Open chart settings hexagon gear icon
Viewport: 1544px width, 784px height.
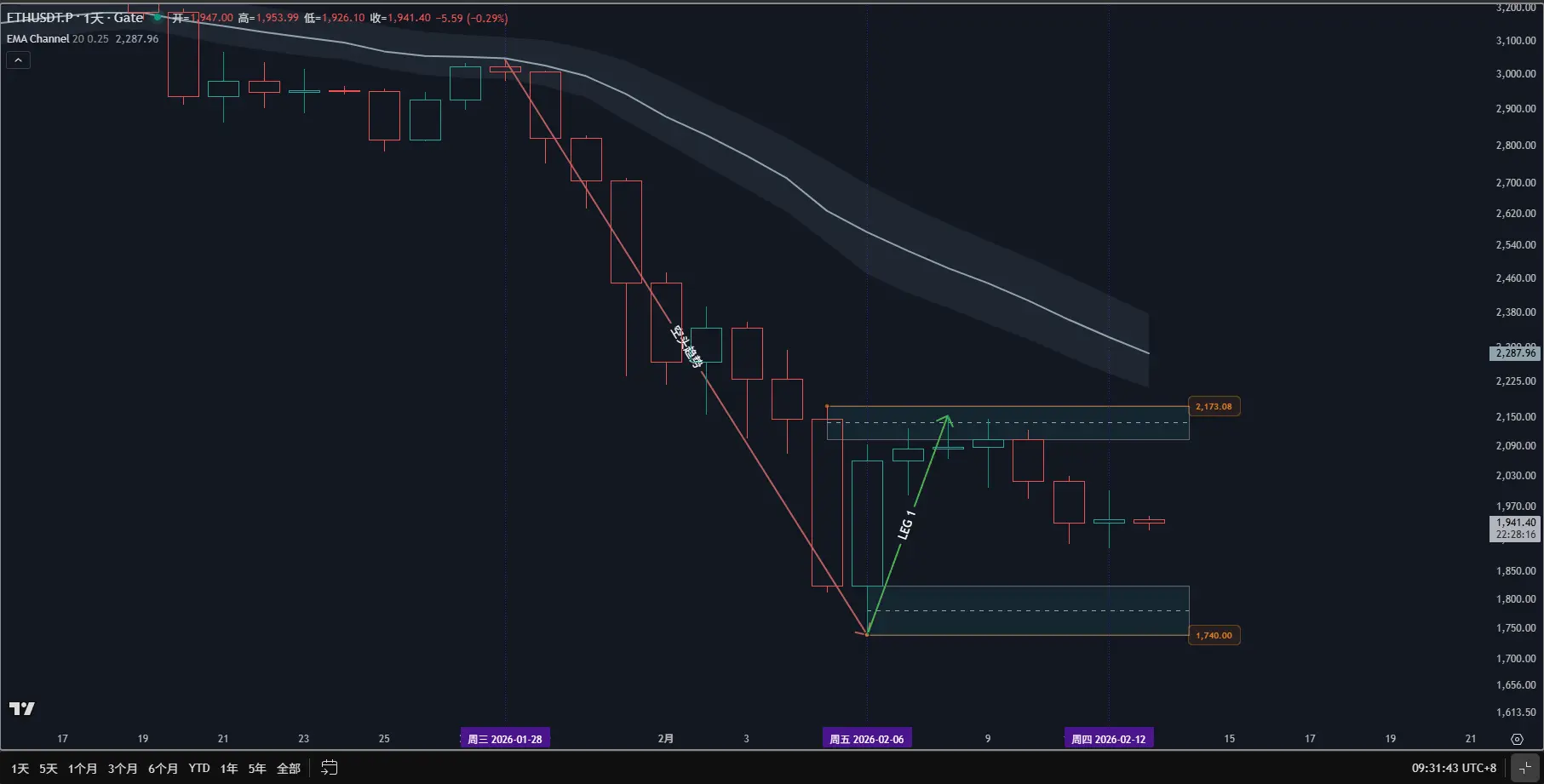click(1517, 739)
